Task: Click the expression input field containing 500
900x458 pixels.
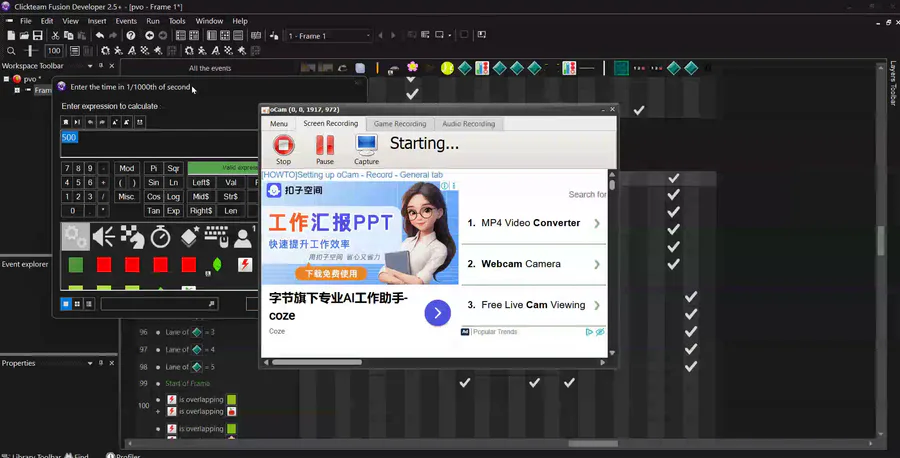Action: (160, 143)
